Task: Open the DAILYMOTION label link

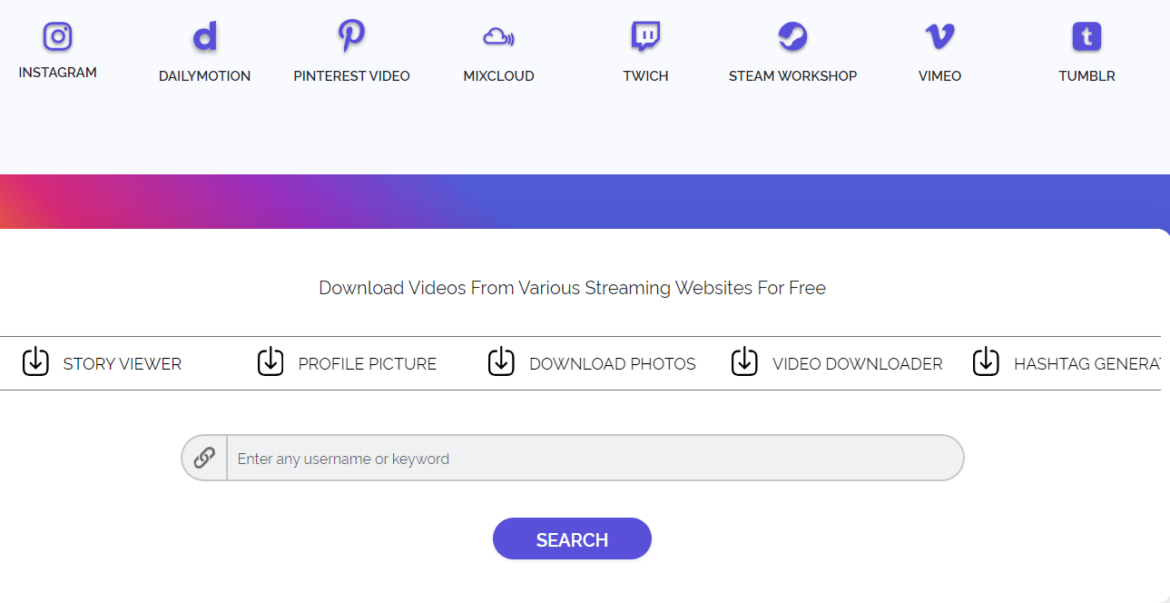Action: tap(204, 76)
